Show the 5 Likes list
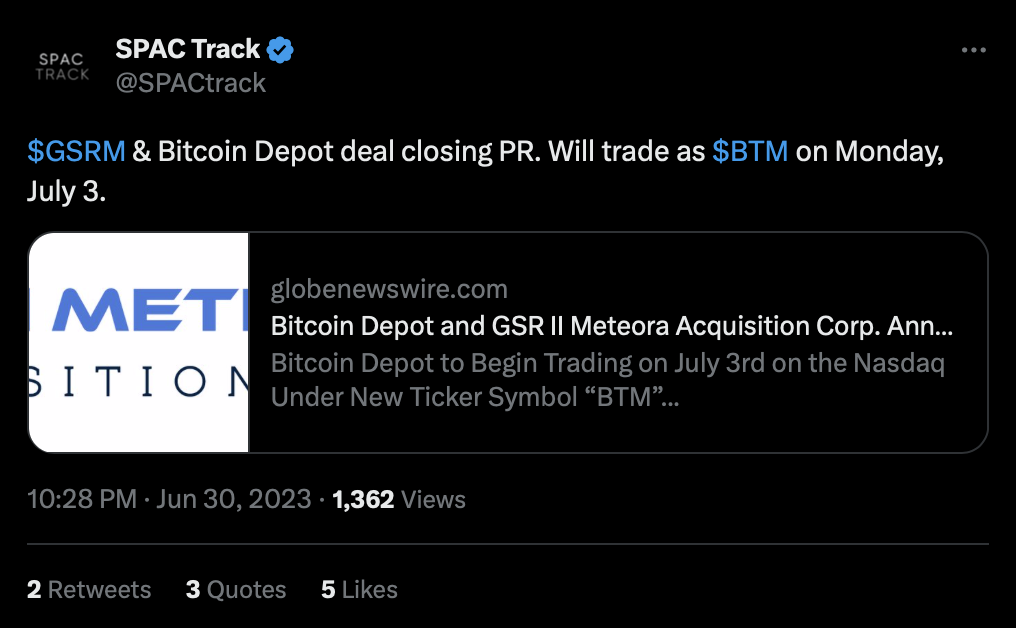The height and width of the screenshot is (628, 1016). pos(359,590)
